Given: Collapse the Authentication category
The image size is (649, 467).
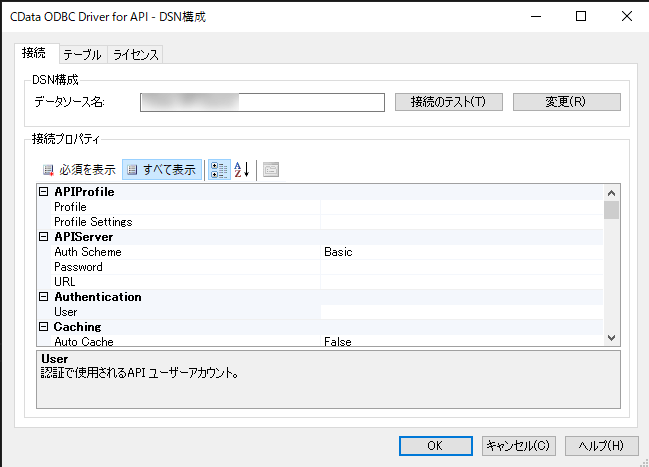Looking at the screenshot, I should 43,297.
